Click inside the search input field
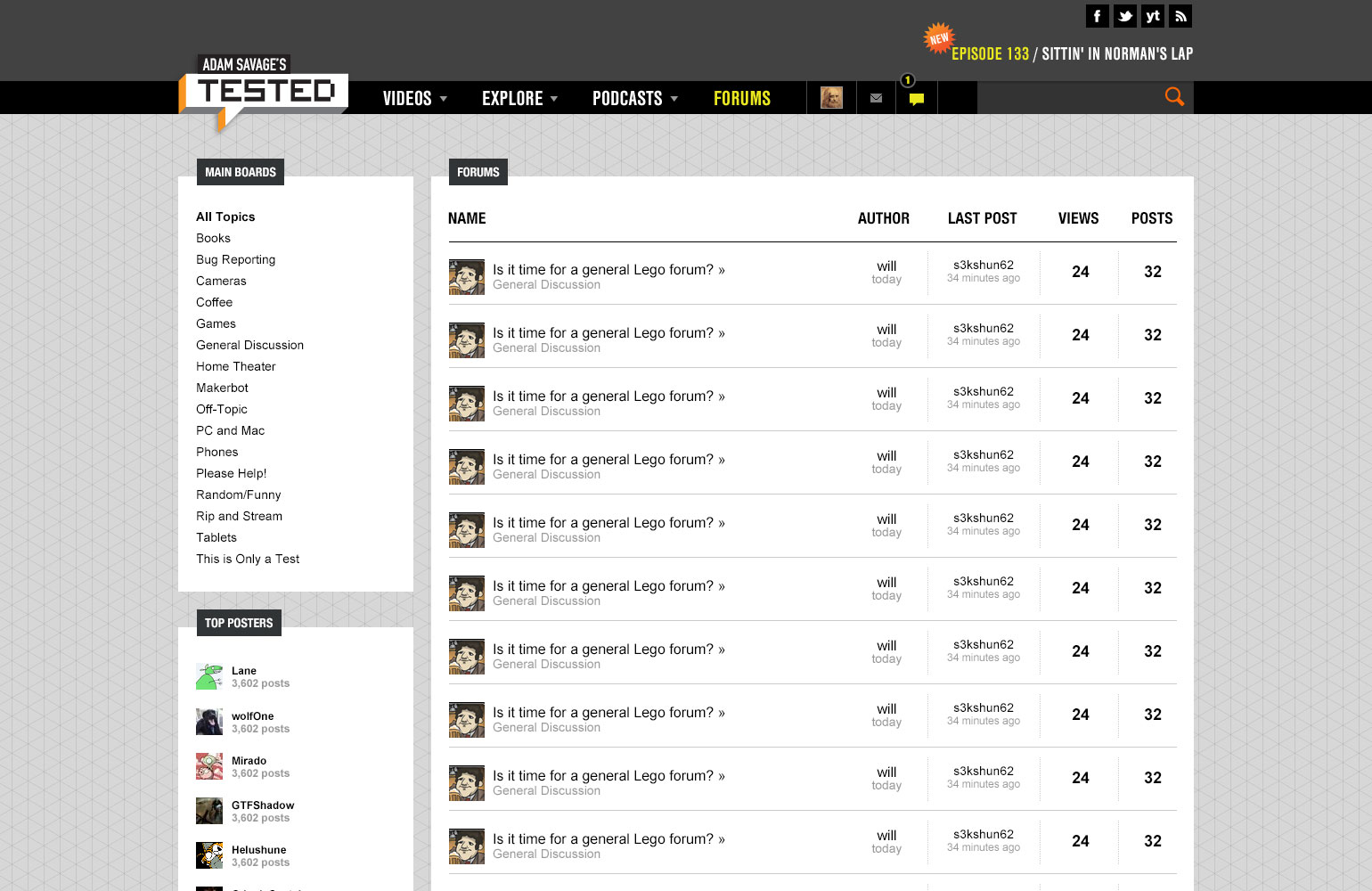 click(1067, 98)
